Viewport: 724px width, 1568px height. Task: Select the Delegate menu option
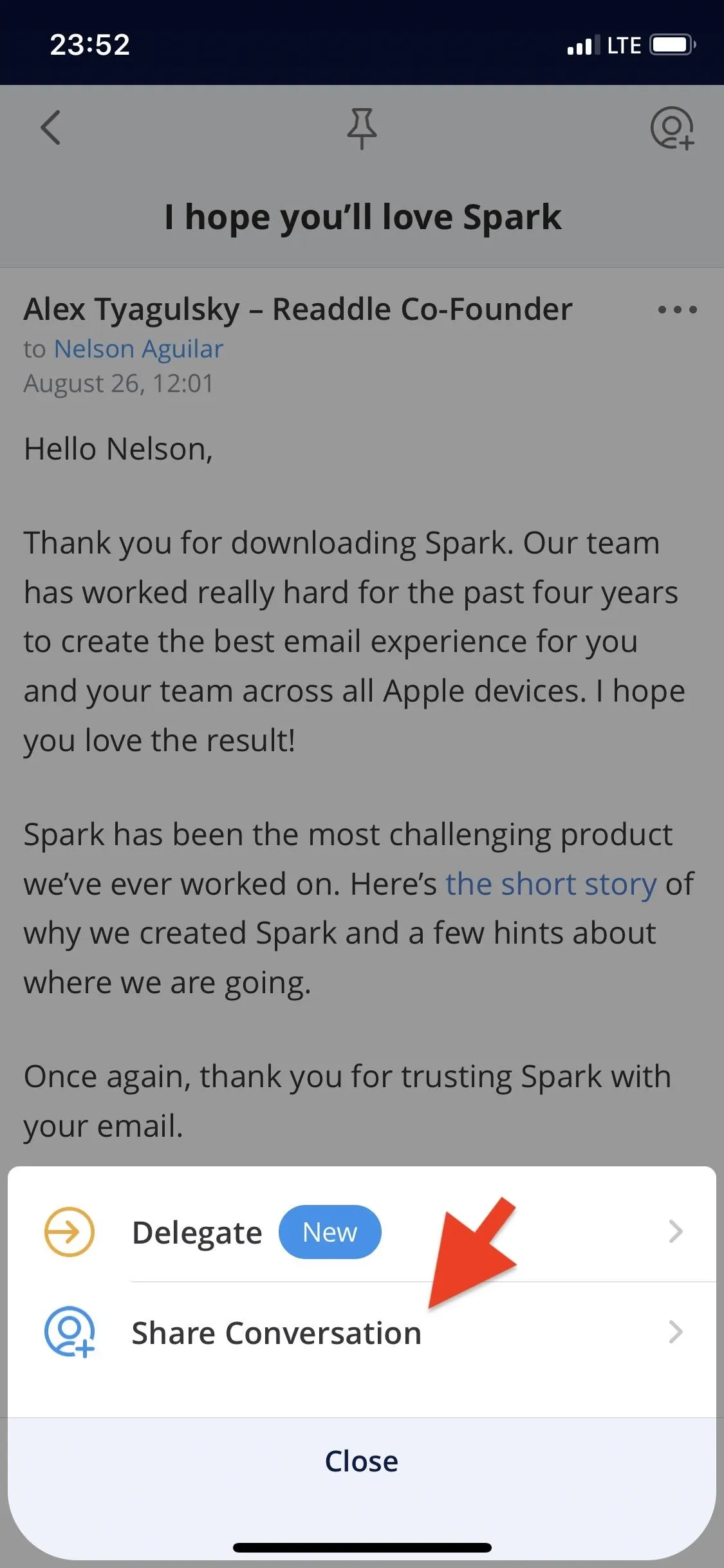(362, 1232)
